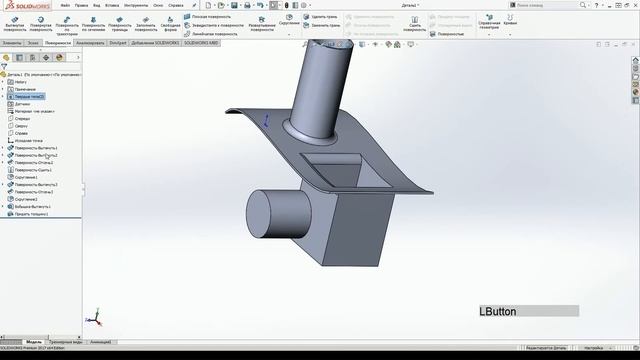Image resolution: width=640 pixels, height=360 pixels.
Task: Expand the Бобышка-Вытянуть1 feature node
Action: [3, 207]
